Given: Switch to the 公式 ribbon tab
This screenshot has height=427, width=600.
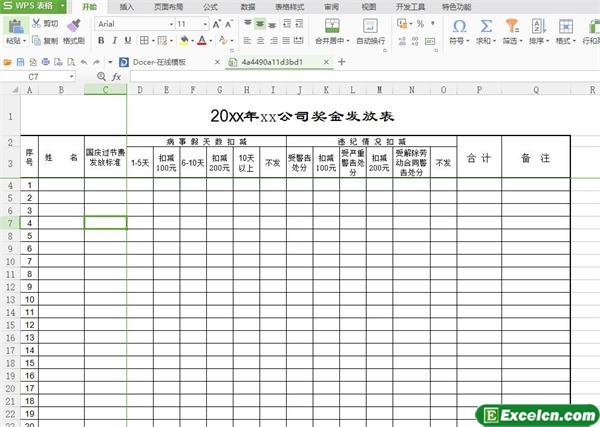Looking at the screenshot, I should (x=210, y=7).
